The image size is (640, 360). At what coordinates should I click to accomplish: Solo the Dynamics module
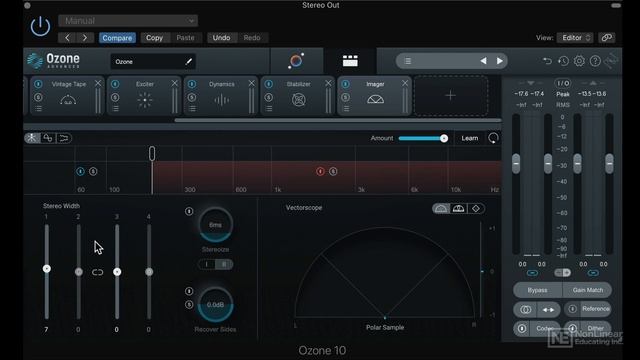192,98
